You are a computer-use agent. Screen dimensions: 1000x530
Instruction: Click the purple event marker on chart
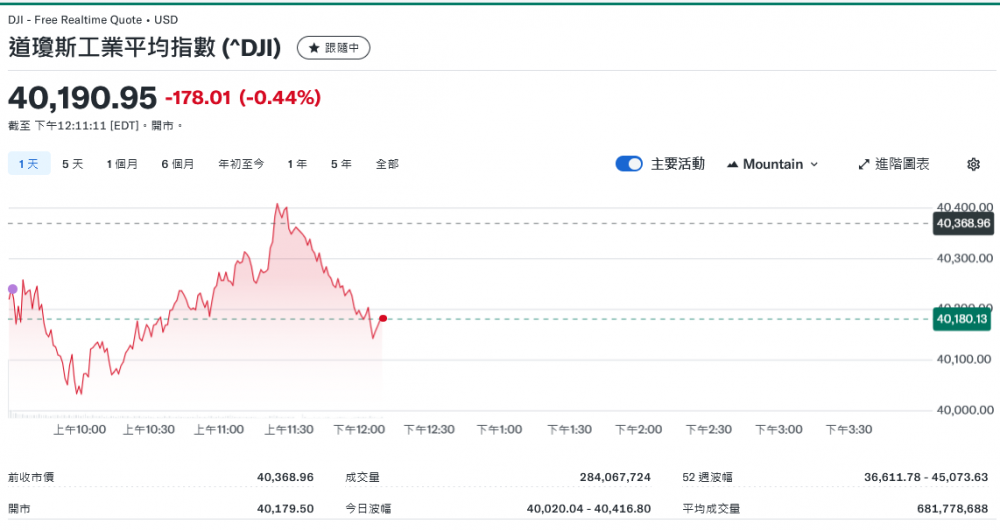tap(12, 289)
